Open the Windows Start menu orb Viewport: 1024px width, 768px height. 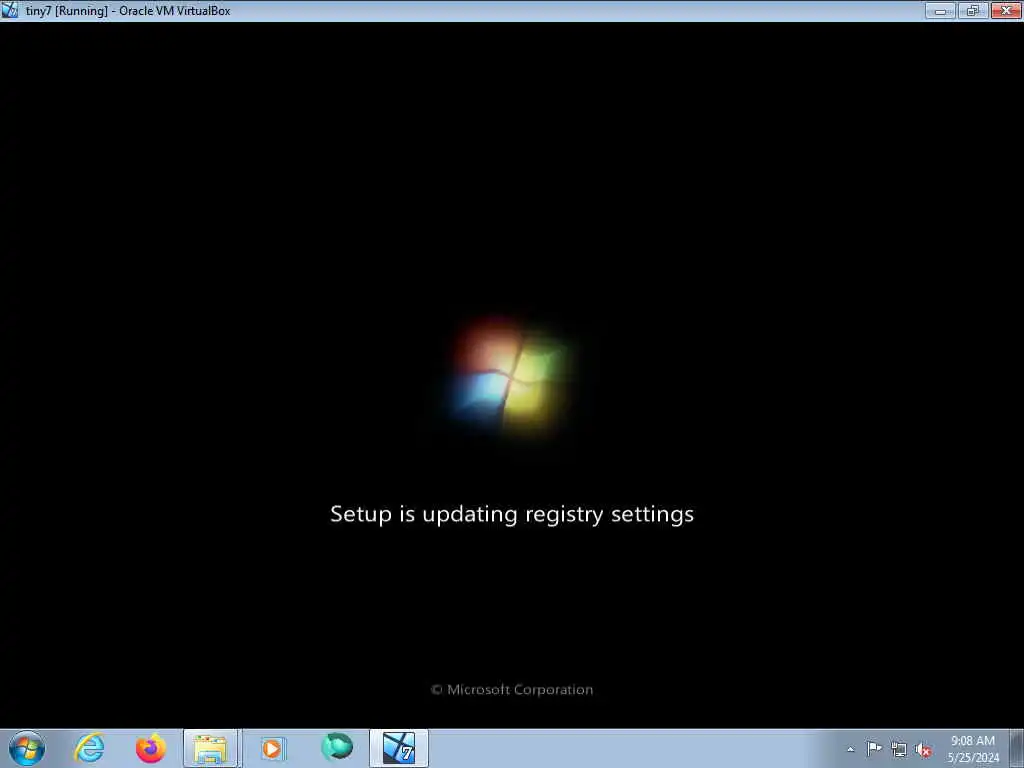pos(27,748)
